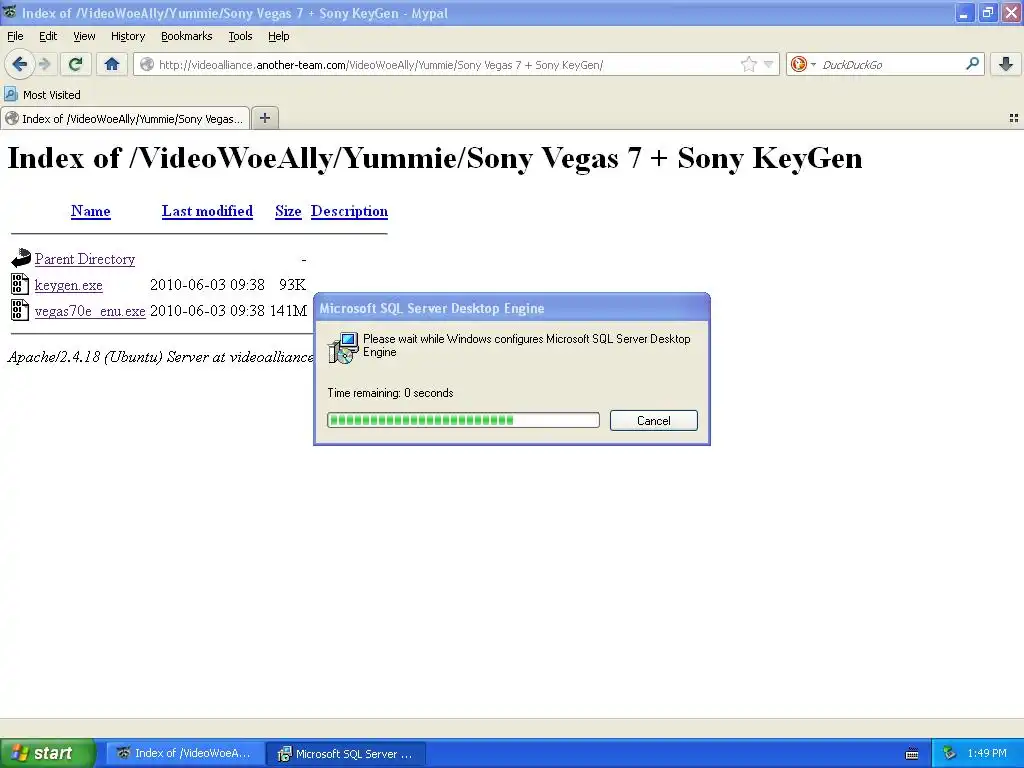Screen dimensions: 1024x768
Task: Click the site identity globe icon
Action: [147, 64]
